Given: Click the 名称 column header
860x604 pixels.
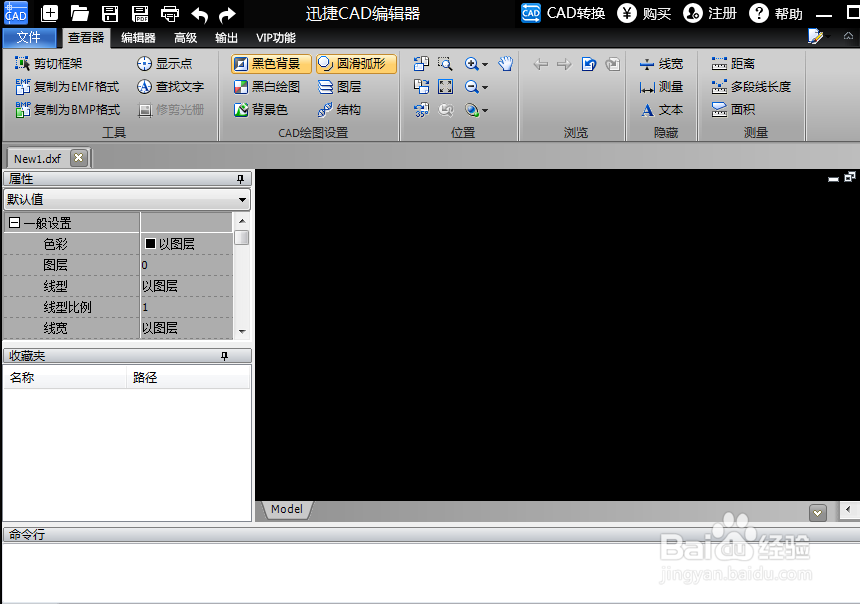Looking at the screenshot, I should pyautogui.click(x=65, y=377).
